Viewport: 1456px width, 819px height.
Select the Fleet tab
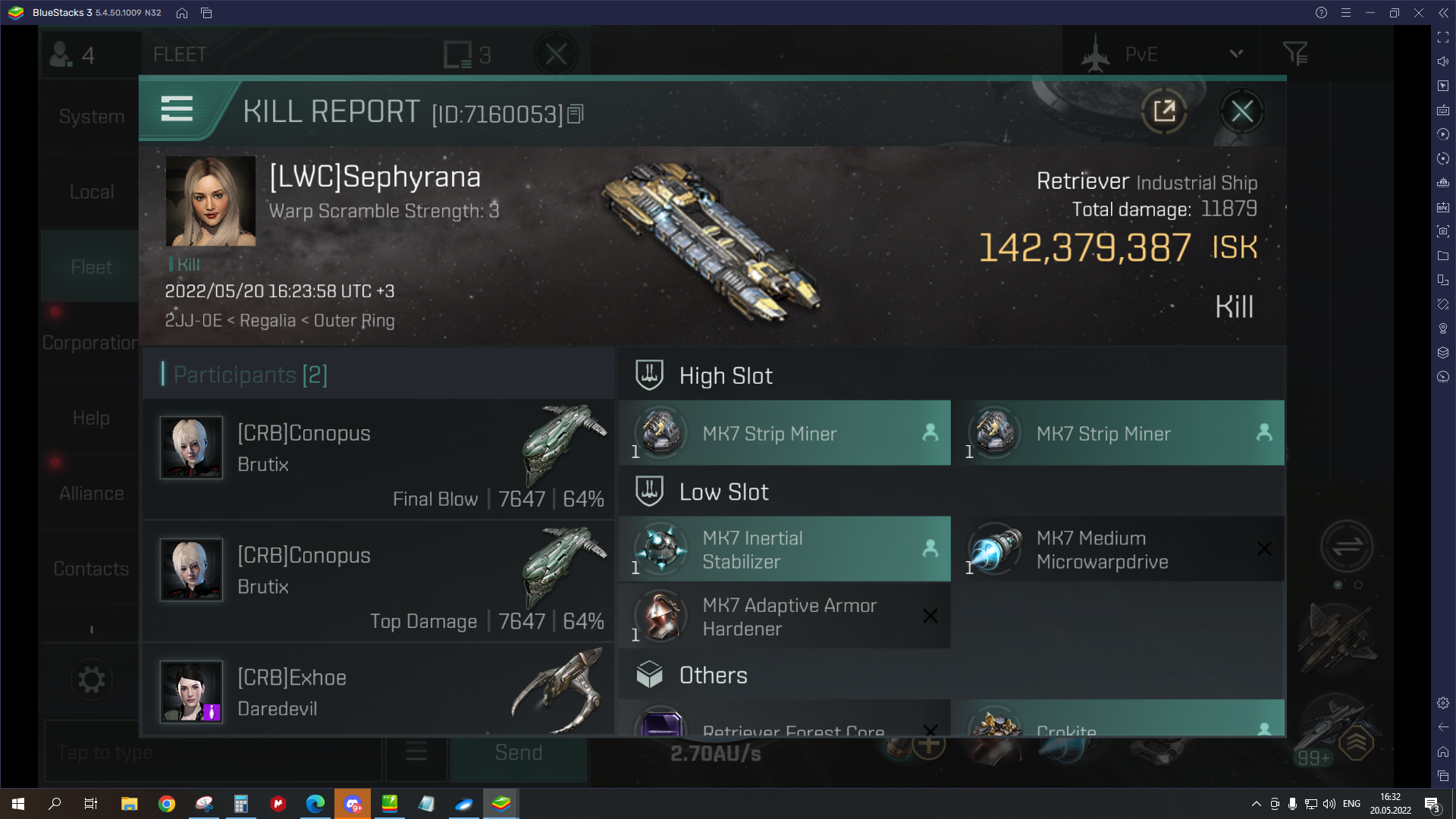(x=90, y=266)
